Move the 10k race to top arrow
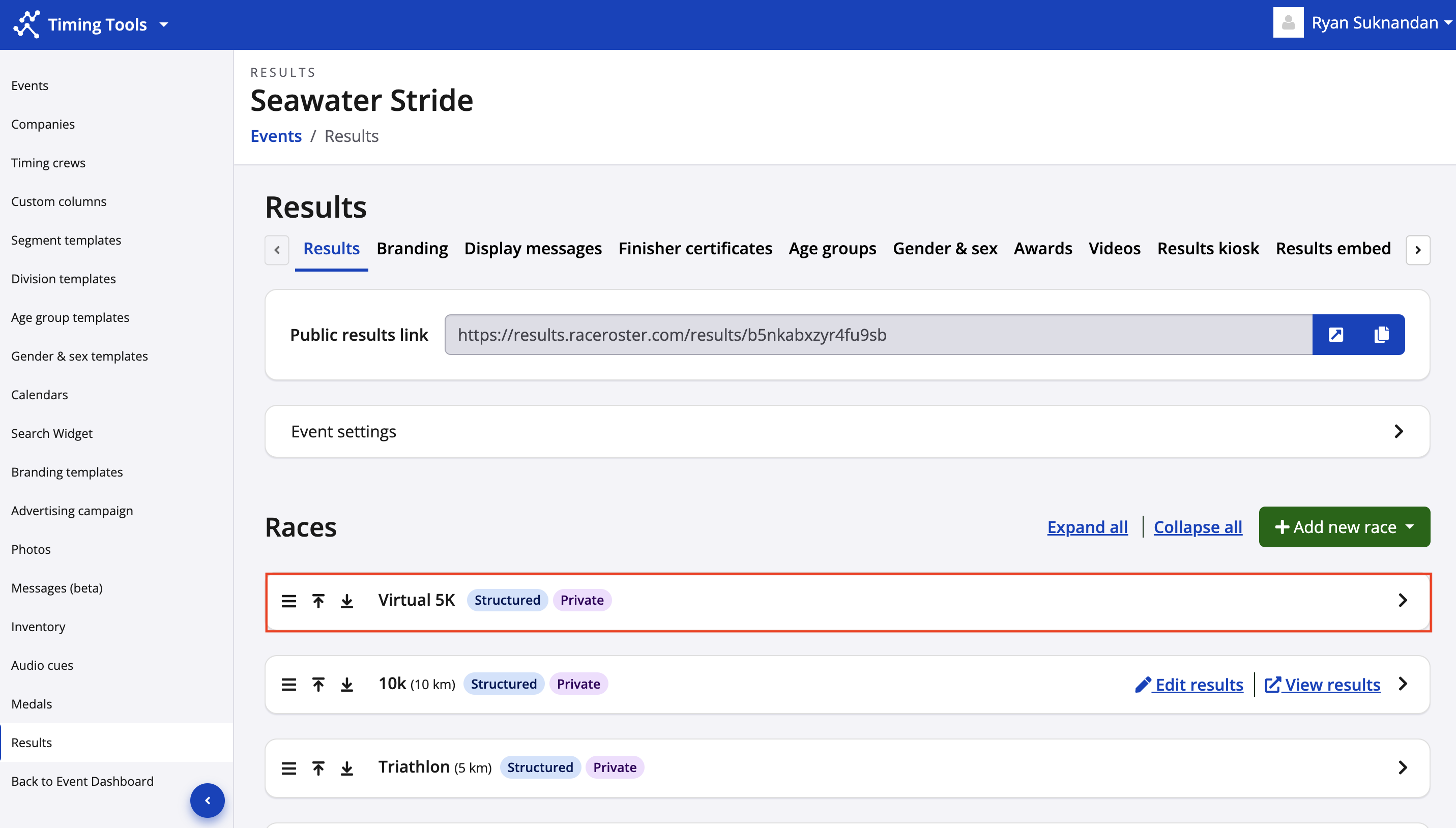Image resolution: width=1456 pixels, height=828 pixels. point(318,684)
